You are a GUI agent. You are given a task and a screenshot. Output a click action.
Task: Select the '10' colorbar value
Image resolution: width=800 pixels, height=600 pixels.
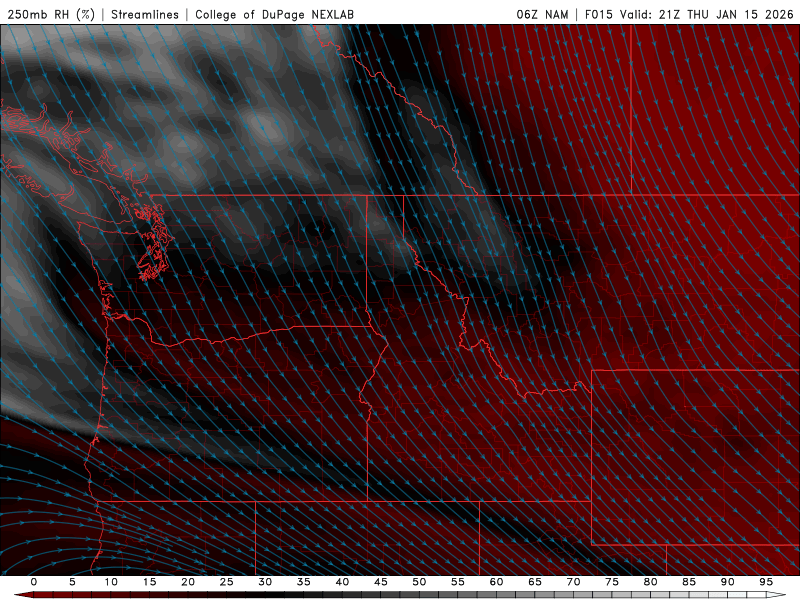tap(111, 582)
